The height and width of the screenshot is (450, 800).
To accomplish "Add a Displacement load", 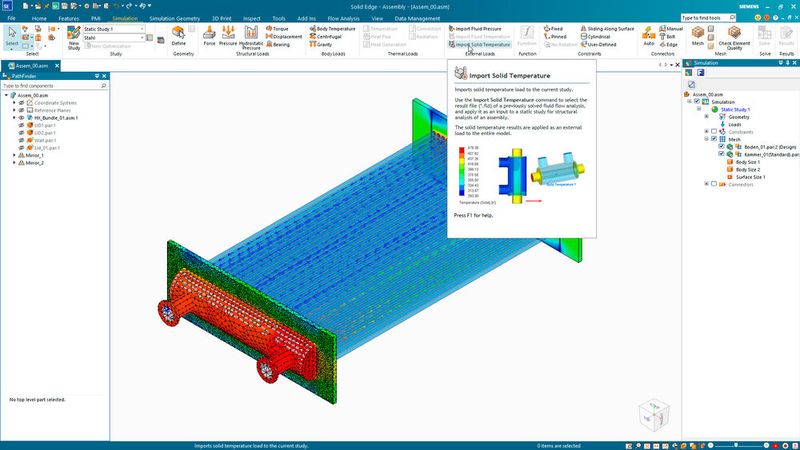I will click(x=284, y=37).
